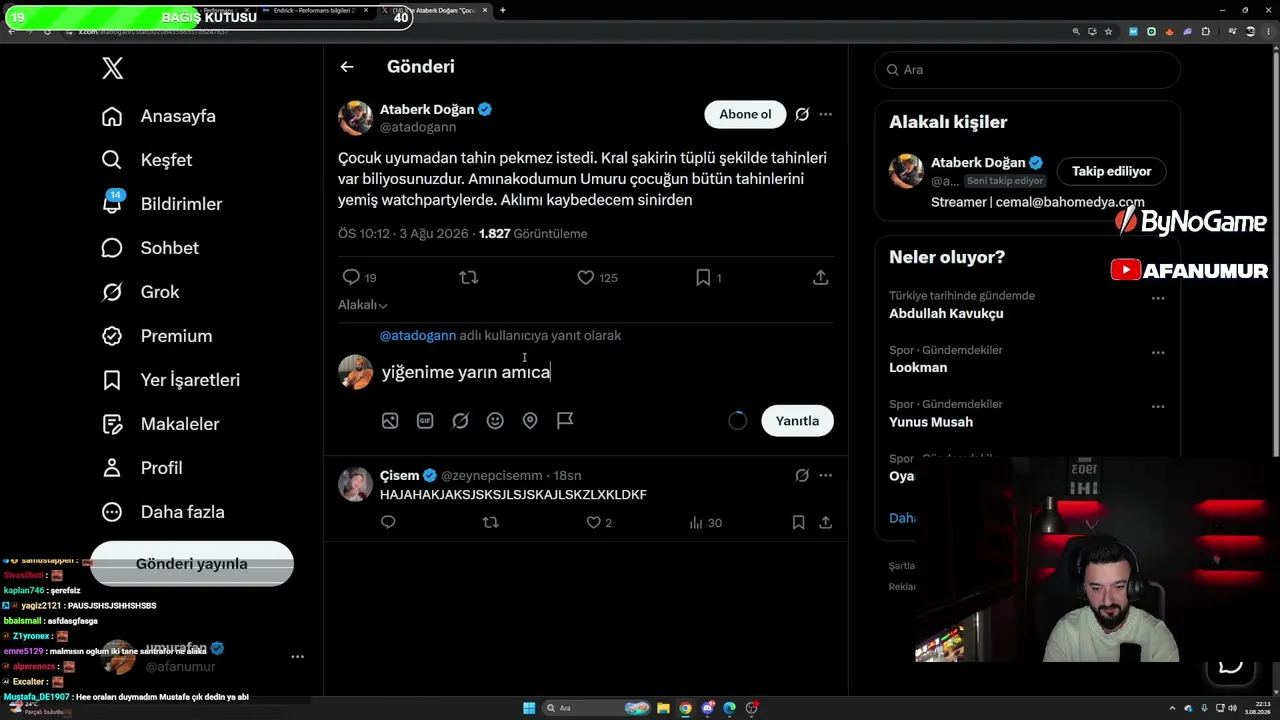Click the Yanıtla reply button

coord(797,421)
